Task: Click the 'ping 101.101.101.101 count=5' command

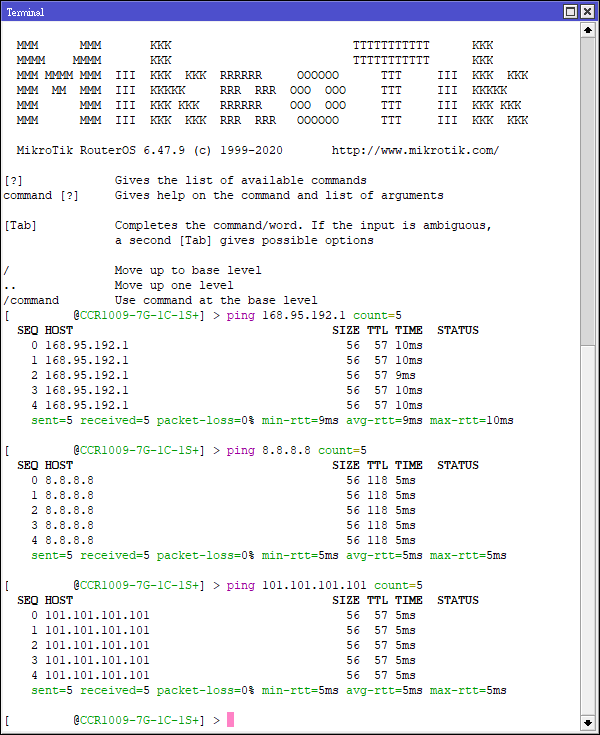Action: pos(324,585)
